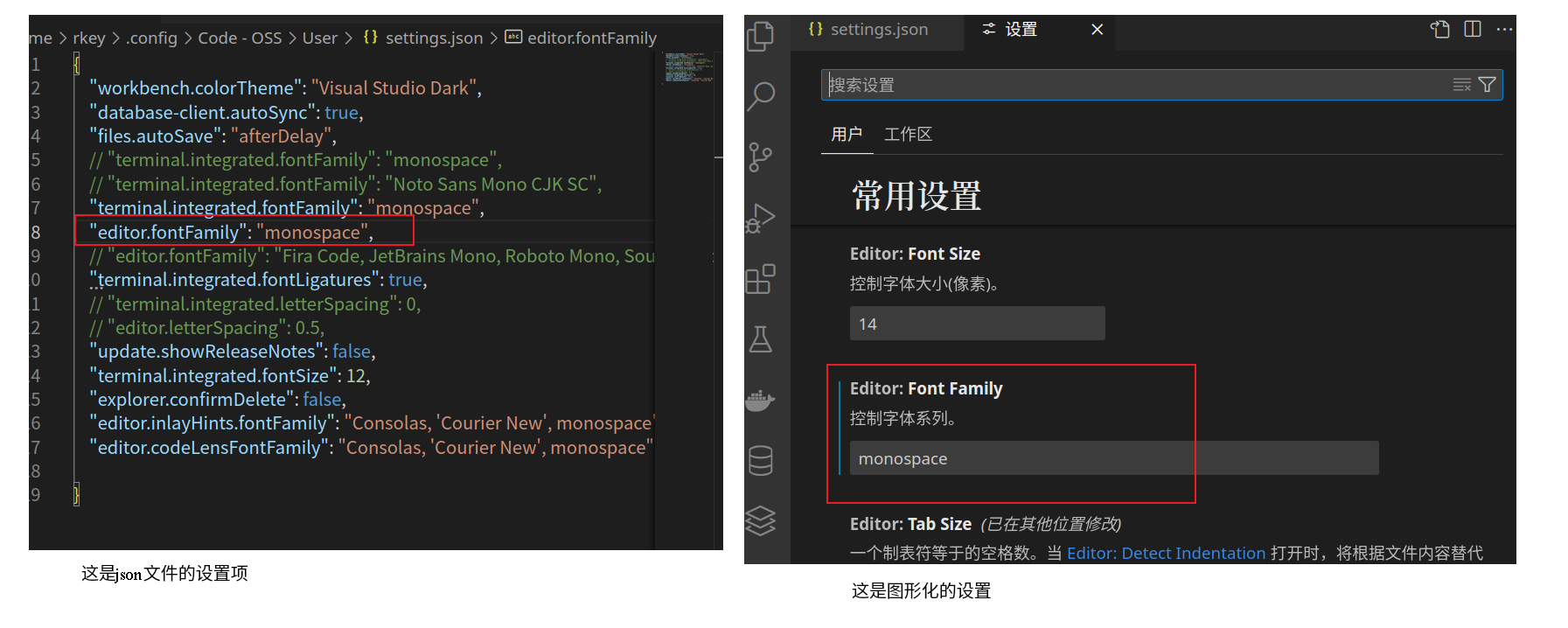This screenshot has width=1568, height=628.
Task: Click the "terminal.integrated.fontSize" line
Action: pos(229,376)
